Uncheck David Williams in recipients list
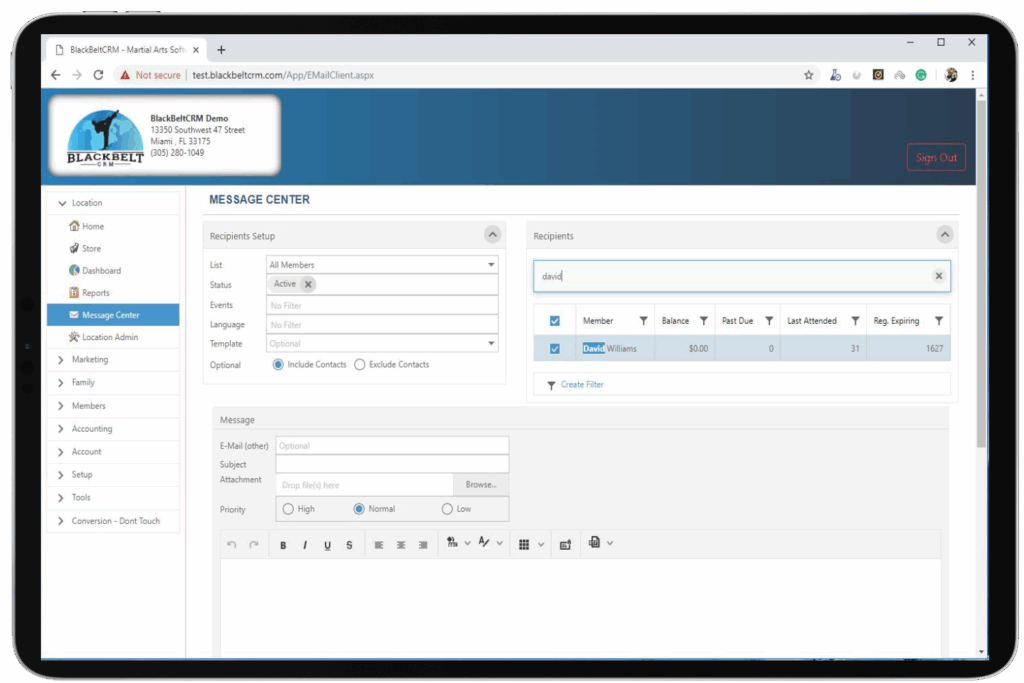The height and width of the screenshot is (683, 1024). coord(553,348)
